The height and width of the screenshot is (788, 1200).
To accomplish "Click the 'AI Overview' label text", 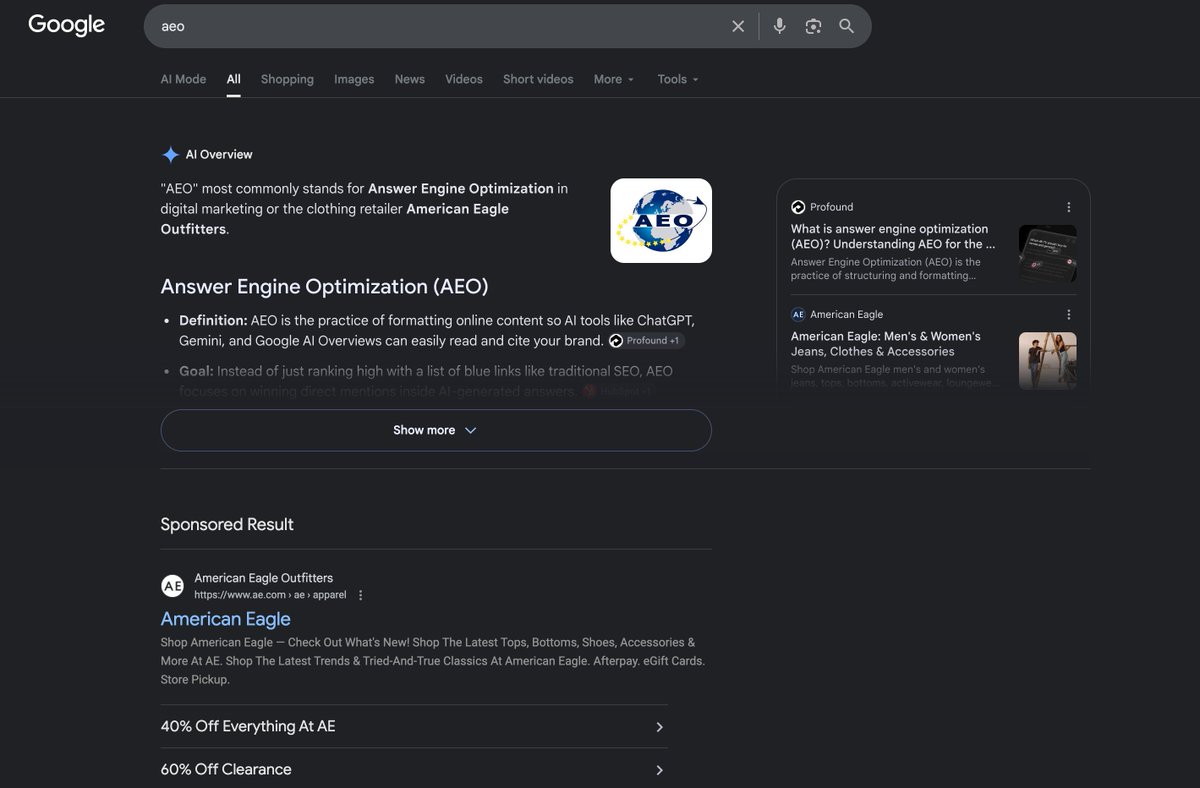I will click(219, 155).
